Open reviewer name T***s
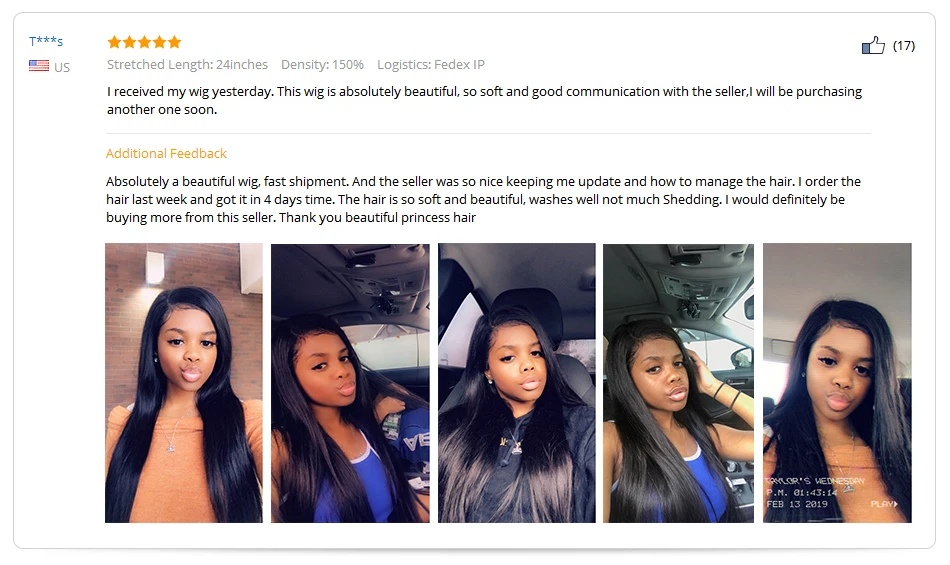This screenshot has width=950, height=565. 46,41
